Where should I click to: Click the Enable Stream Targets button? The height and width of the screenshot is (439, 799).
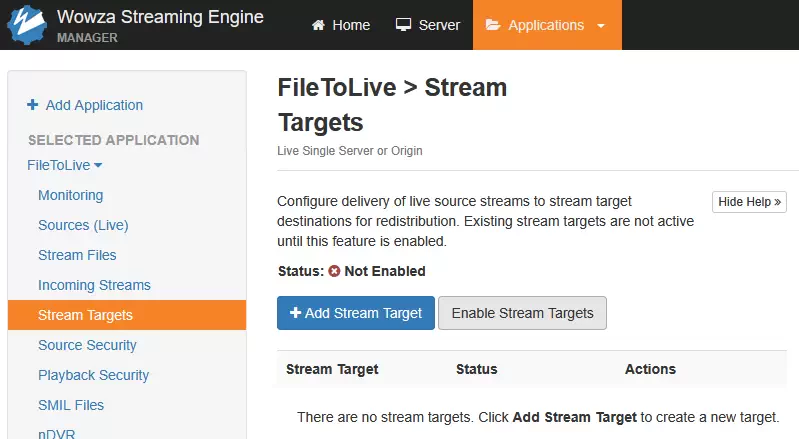(522, 313)
